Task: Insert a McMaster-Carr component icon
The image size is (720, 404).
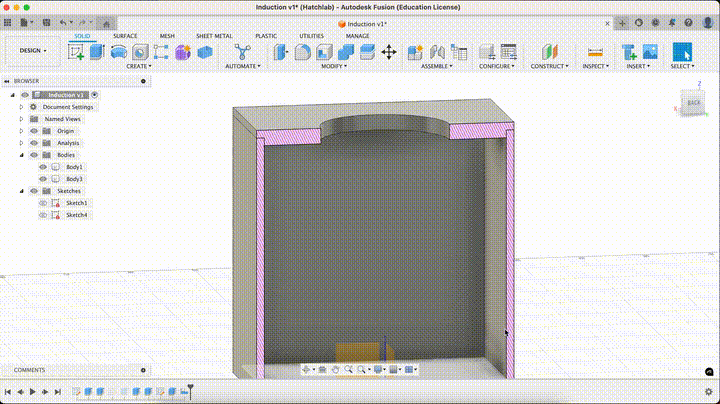Action: click(x=629, y=52)
